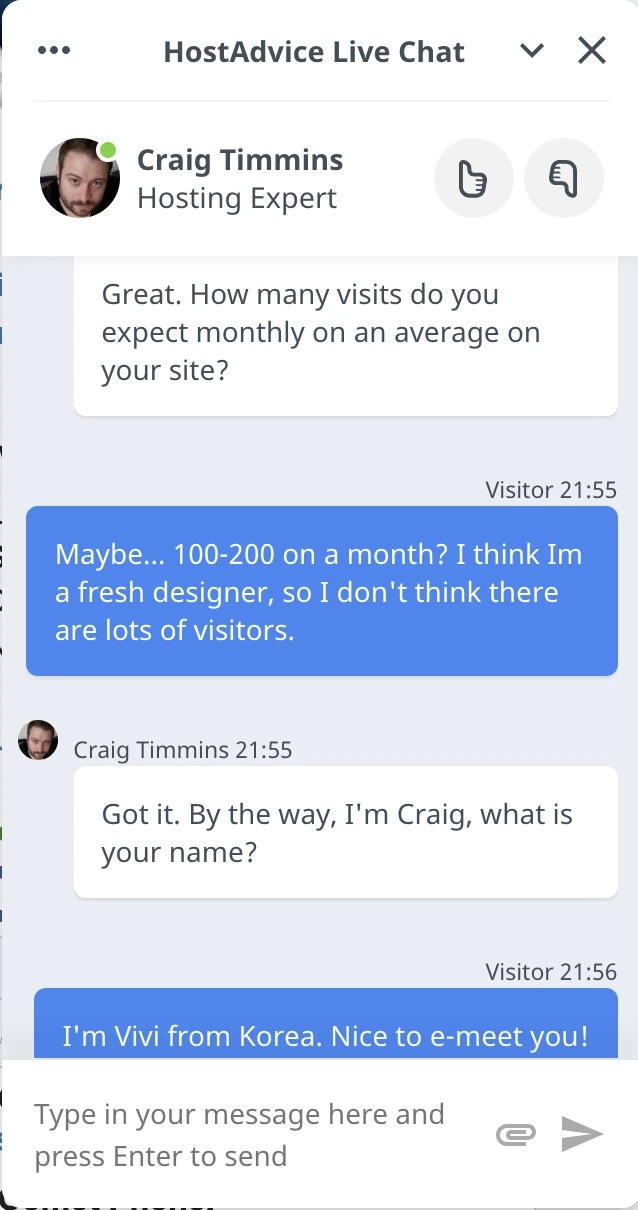The image size is (638, 1210).
Task: Send the message with the arrow icon
Action: pyautogui.click(x=581, y=1134)
